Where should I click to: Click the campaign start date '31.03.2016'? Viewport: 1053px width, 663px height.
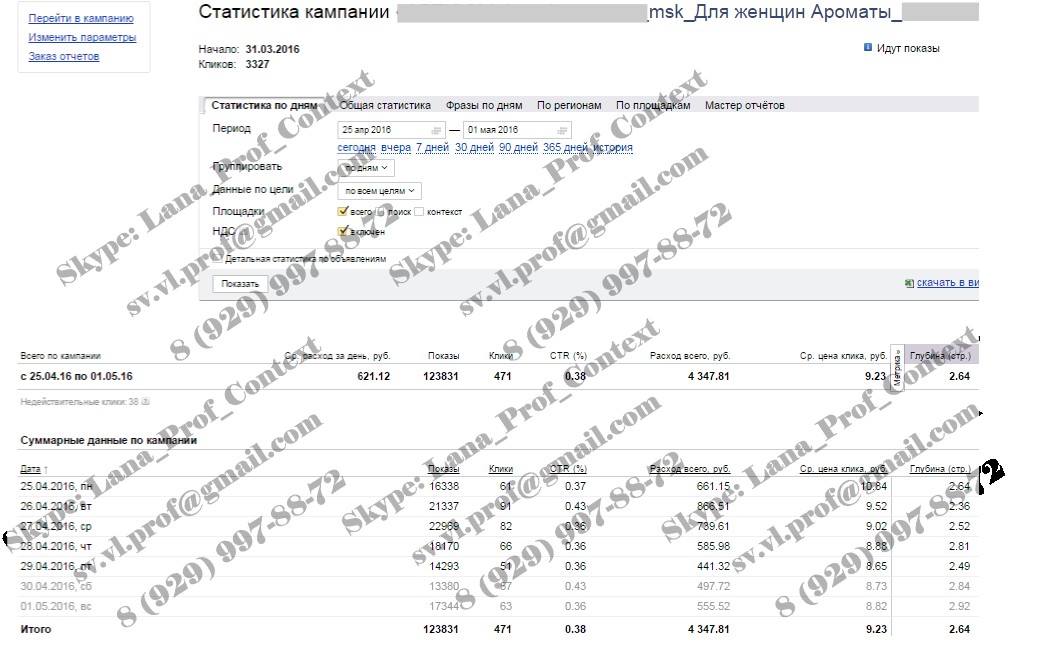(x=273, y=49)
